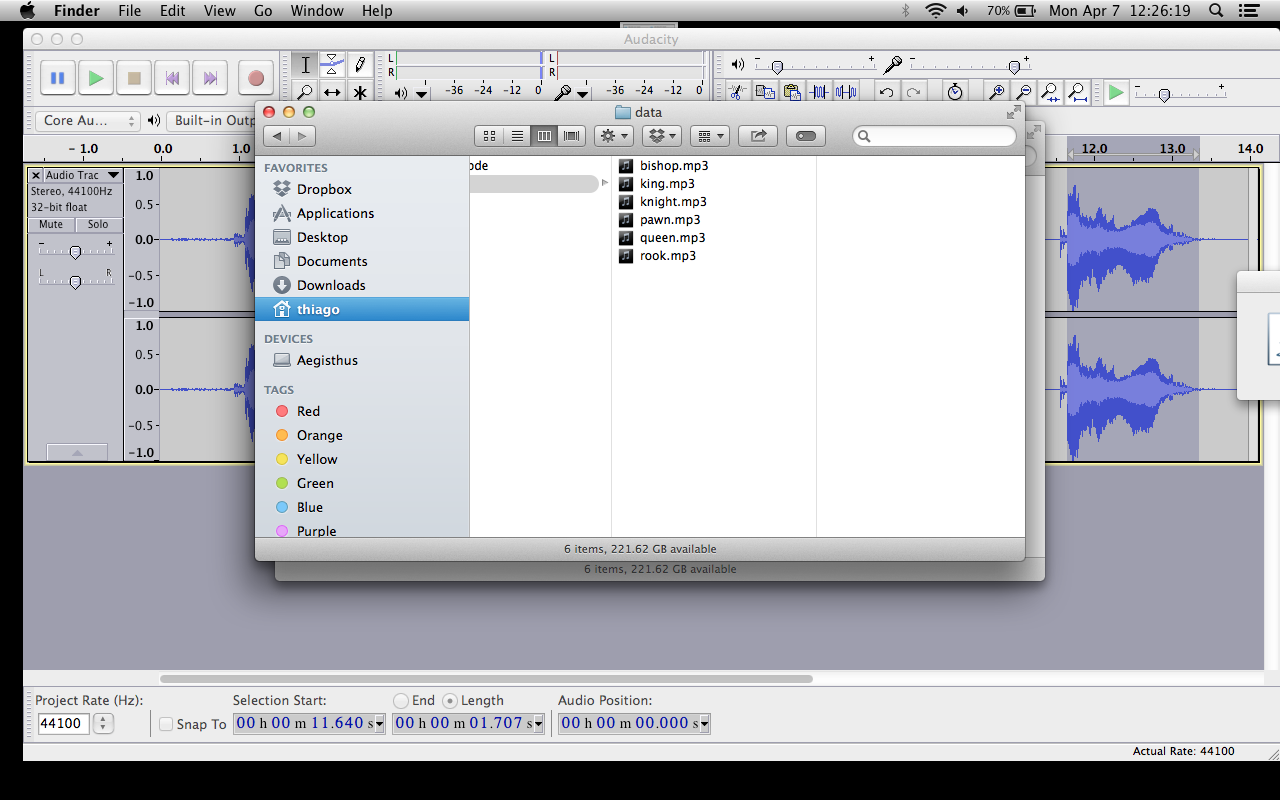Screen dimensions: 1280x800
Task: Switch Finder to Cover Flow view
Action: point(571,135)
